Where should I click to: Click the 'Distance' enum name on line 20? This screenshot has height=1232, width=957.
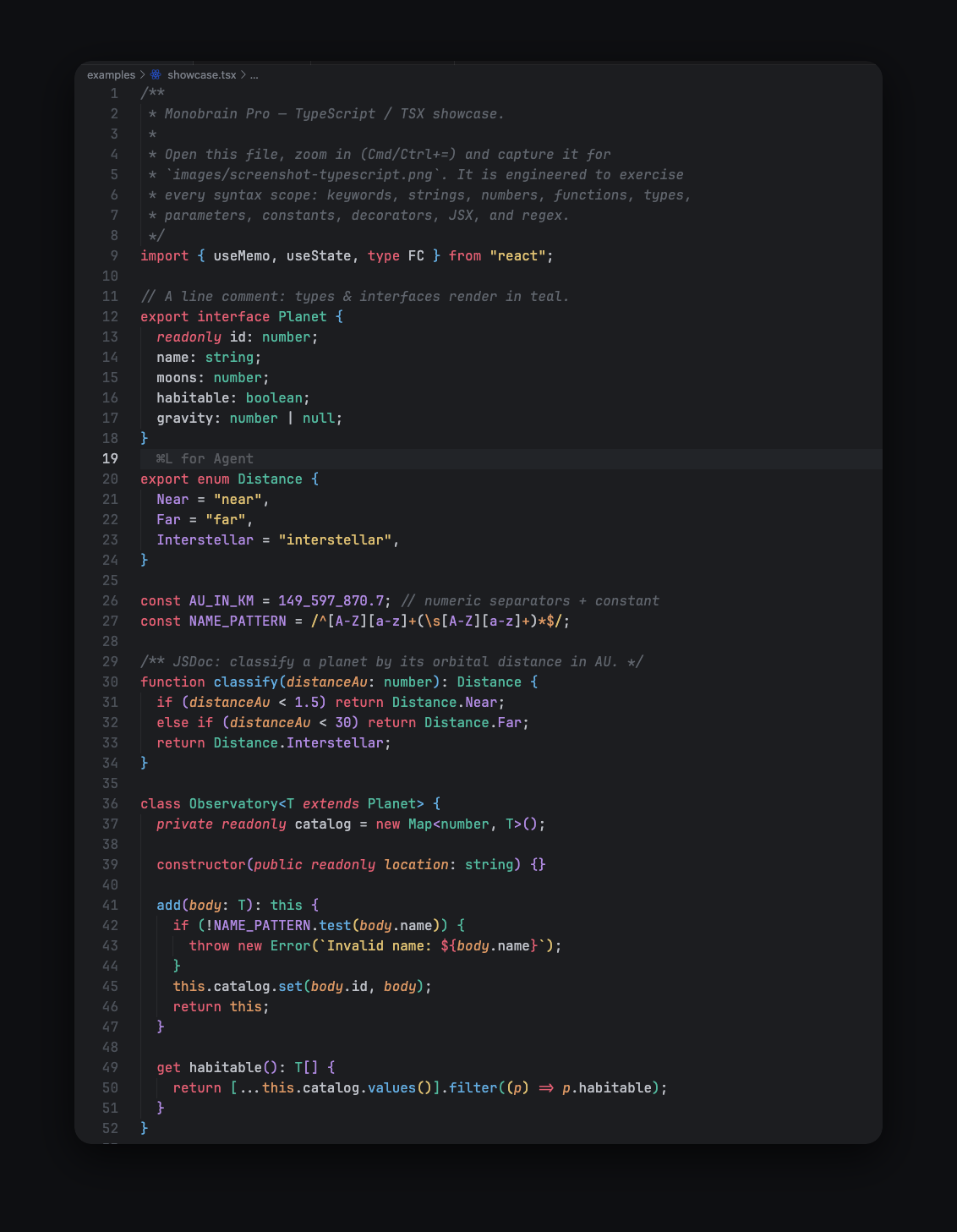click(x=270, y=479)
